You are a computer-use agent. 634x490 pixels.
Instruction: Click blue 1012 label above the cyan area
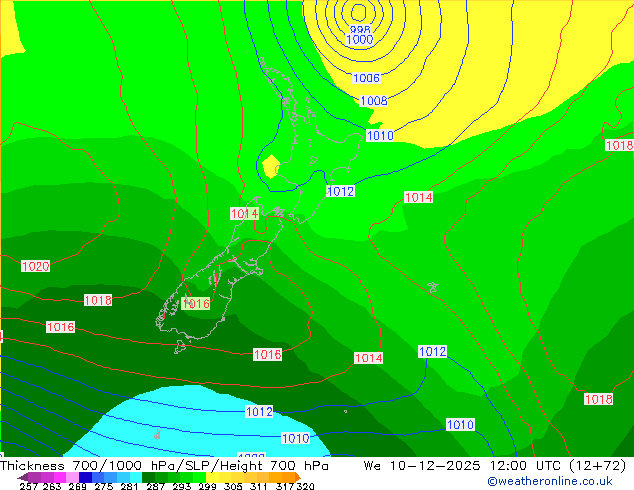pyautogui.click(x=259, y=412)
